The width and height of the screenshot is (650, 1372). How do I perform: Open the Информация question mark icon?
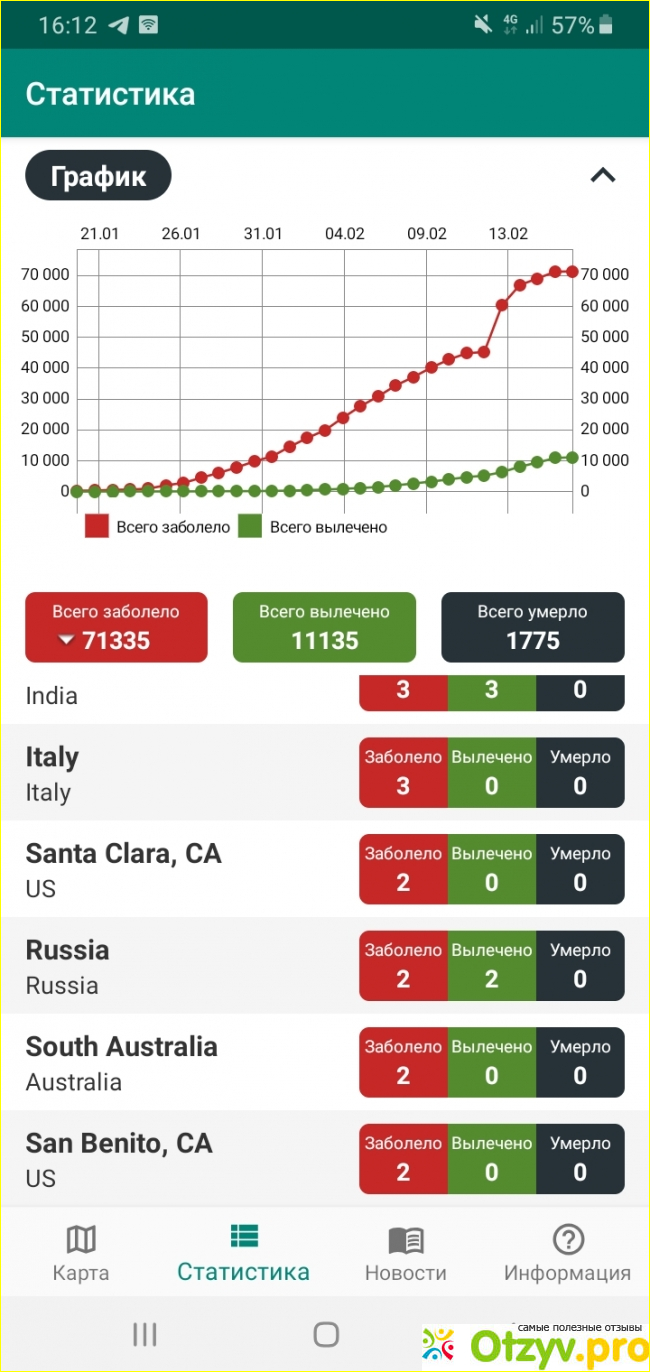pos(568,1240)
